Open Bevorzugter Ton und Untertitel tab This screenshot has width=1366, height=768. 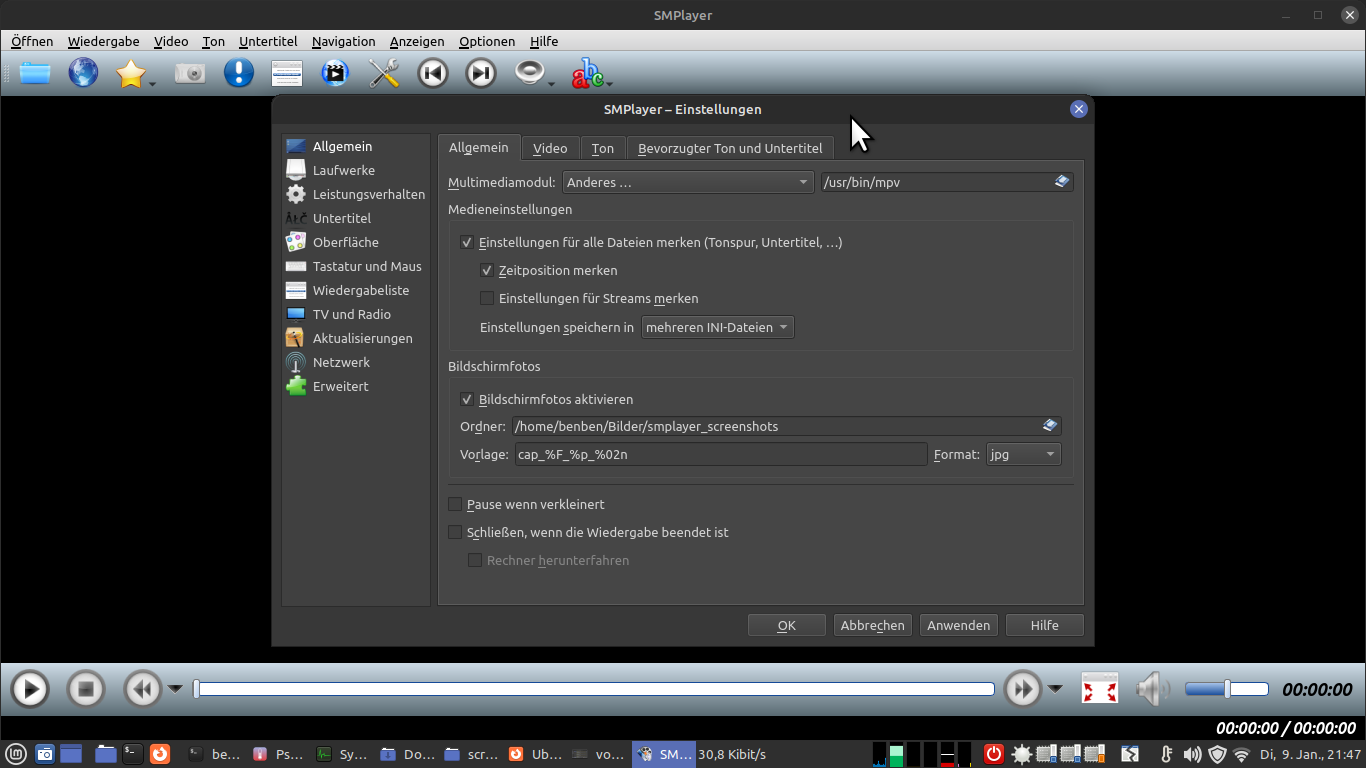tap(730, 148)
